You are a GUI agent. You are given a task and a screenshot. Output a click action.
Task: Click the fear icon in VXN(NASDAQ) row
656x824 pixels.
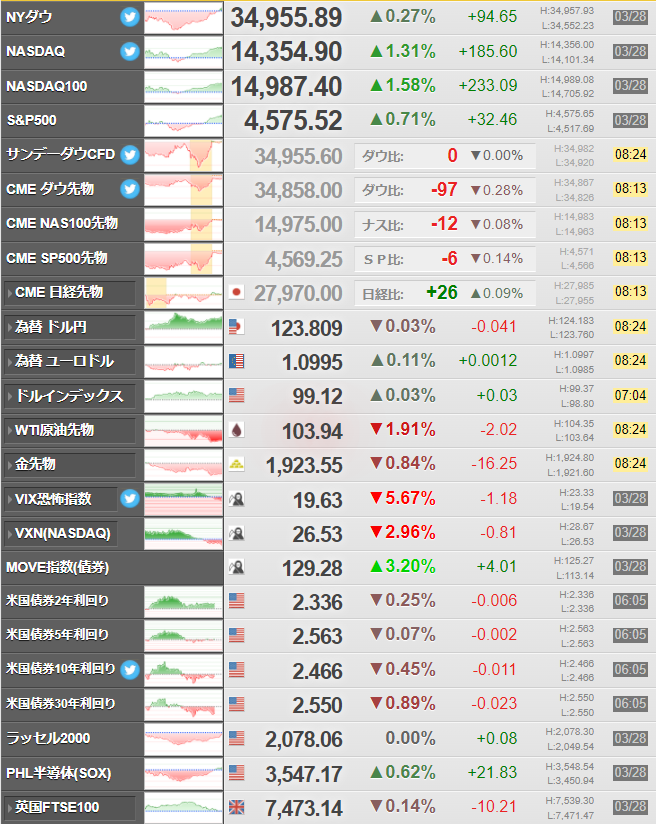237,533
